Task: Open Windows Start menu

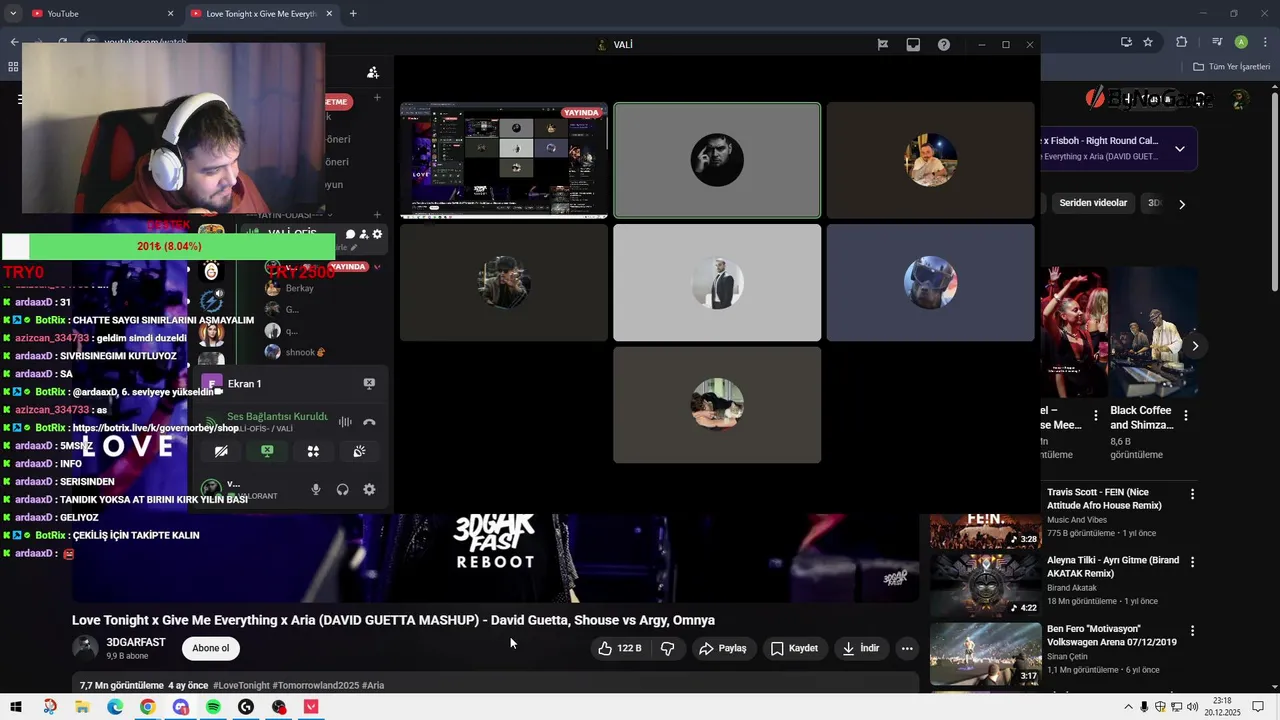Action: pyautogui.click(x=17, y=707)
